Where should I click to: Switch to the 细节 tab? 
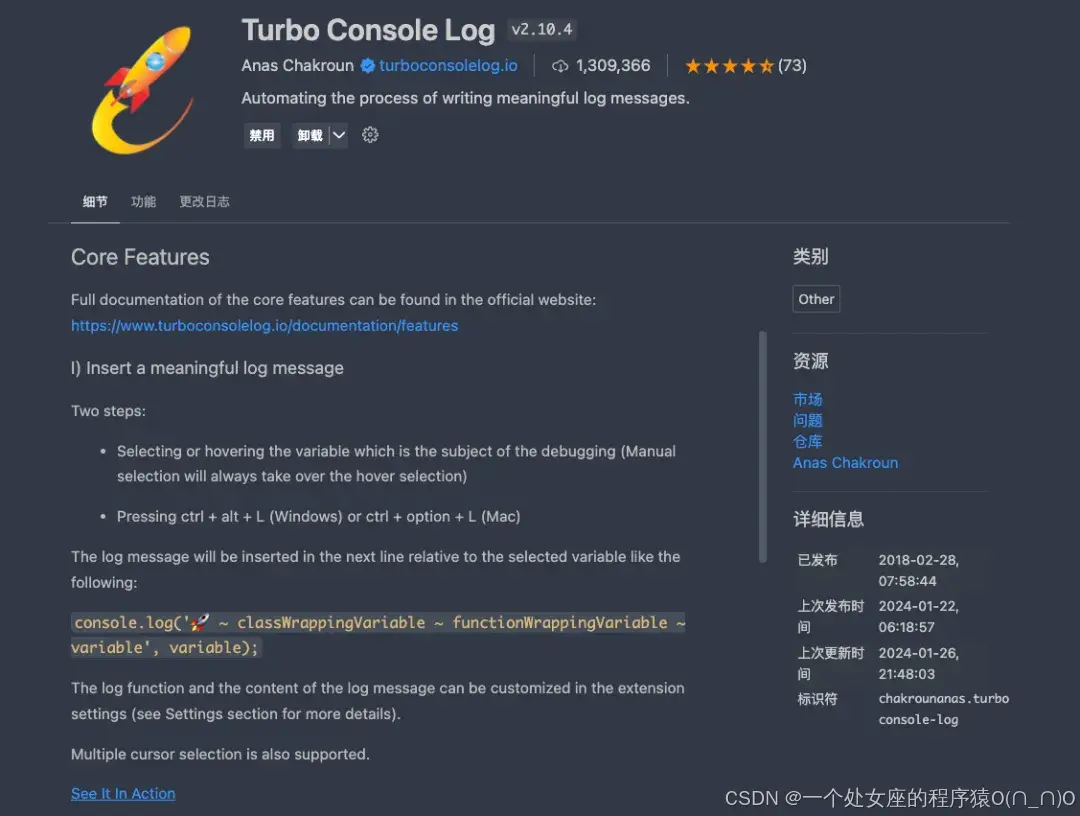coord(95,202)
